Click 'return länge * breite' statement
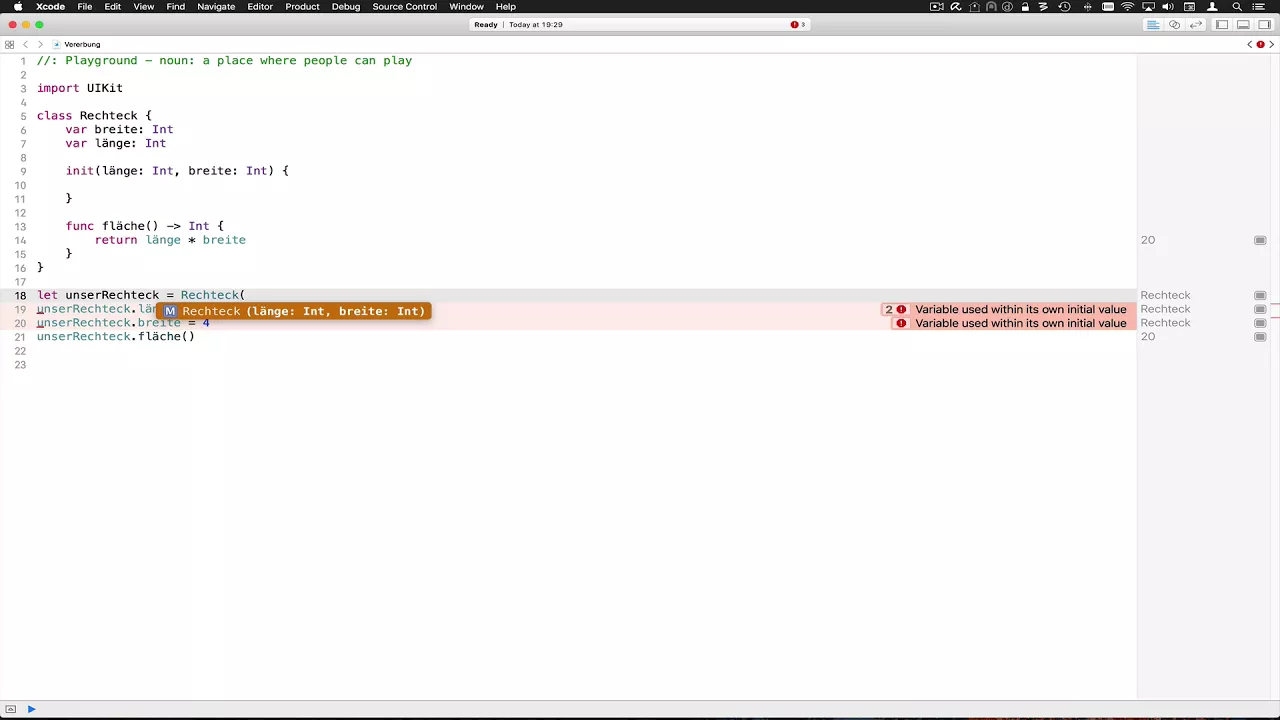Image resolution: width=1280 pixels, height=720 pixels. tap(170, 240)
